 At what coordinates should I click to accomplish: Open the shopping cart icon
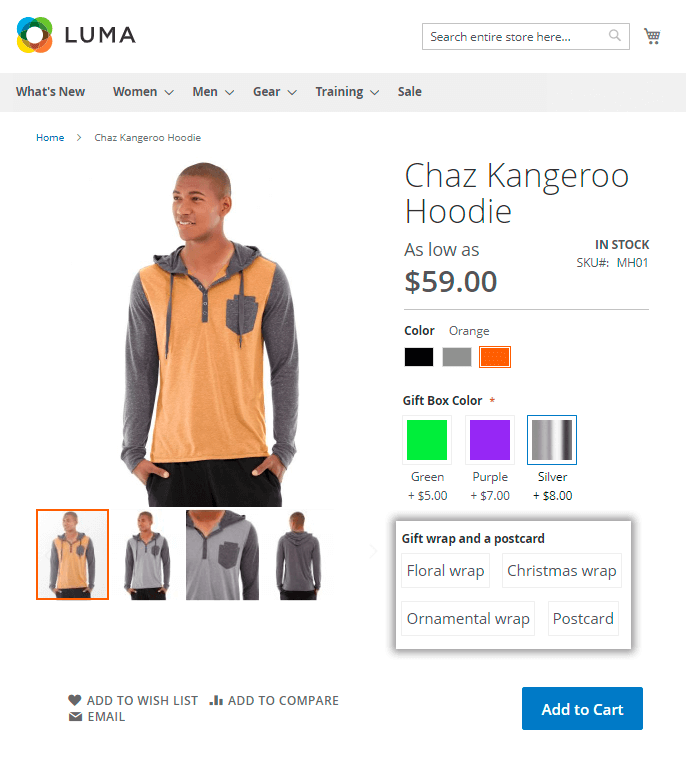pyautogui.click(x=652, y=36)
